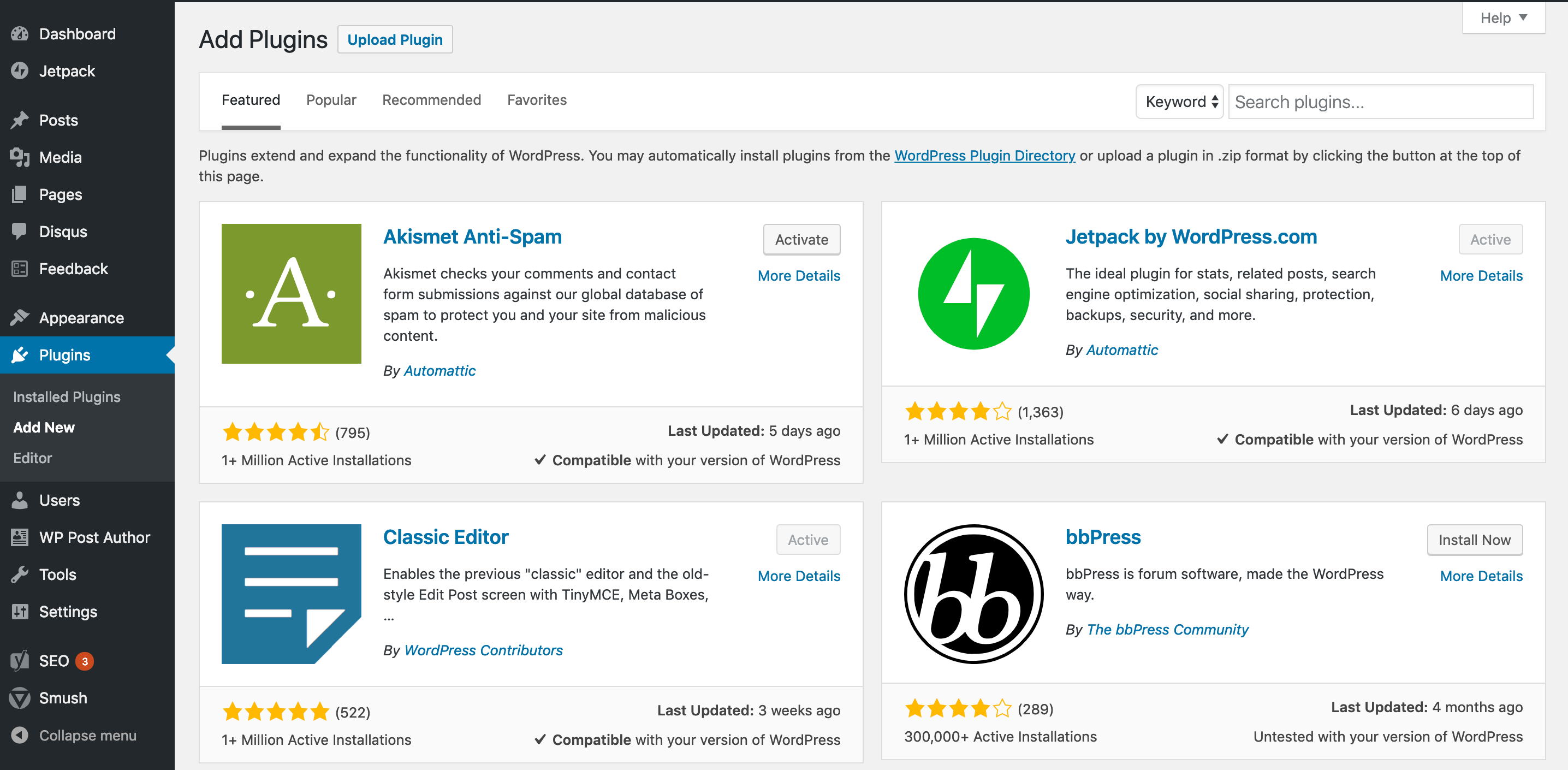Open the Appearance menu label
Screen dimensions: 1568x770
[81, 318]
